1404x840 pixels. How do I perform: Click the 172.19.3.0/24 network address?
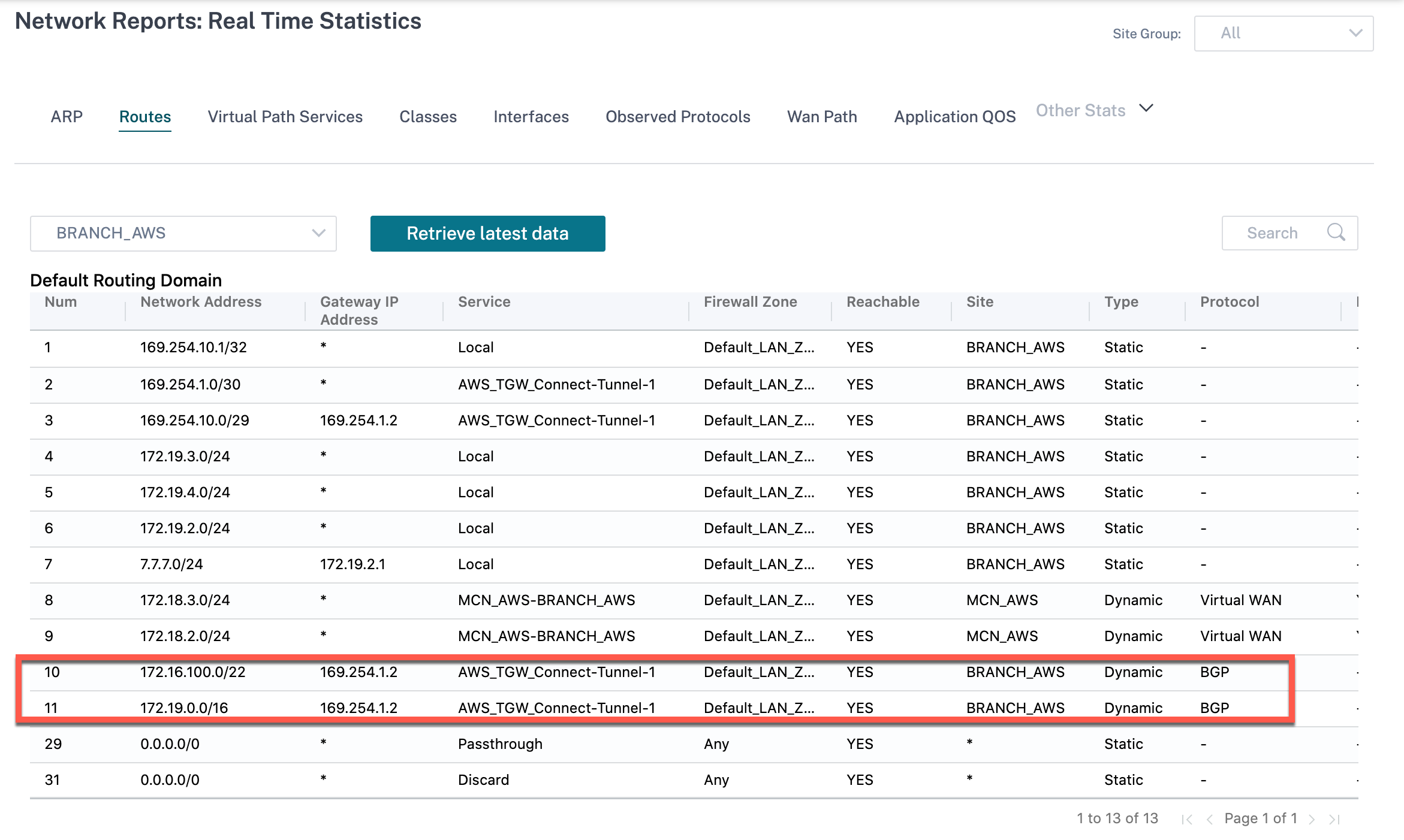tap(185, 457)
